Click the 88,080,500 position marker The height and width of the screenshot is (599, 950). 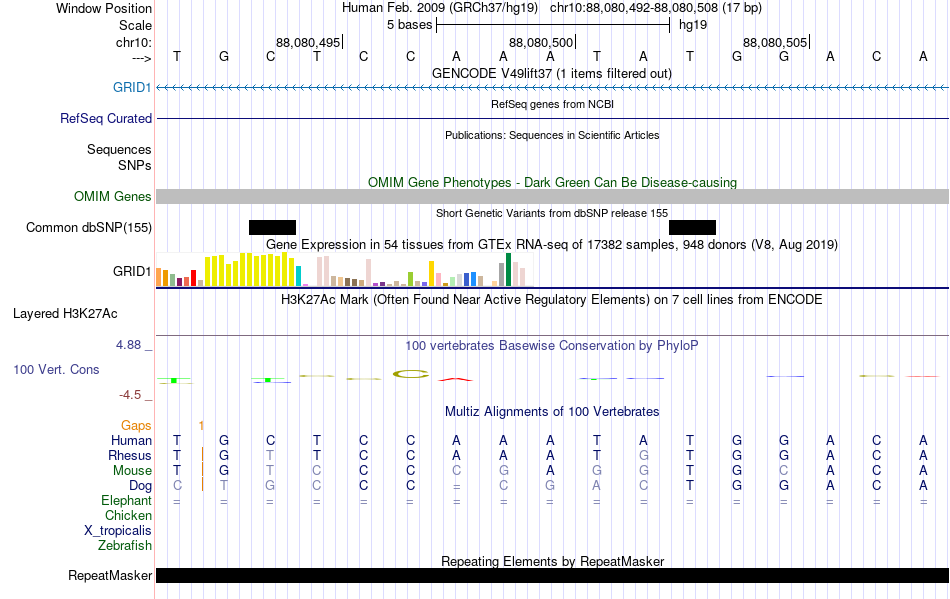click(x=541, y=42)
